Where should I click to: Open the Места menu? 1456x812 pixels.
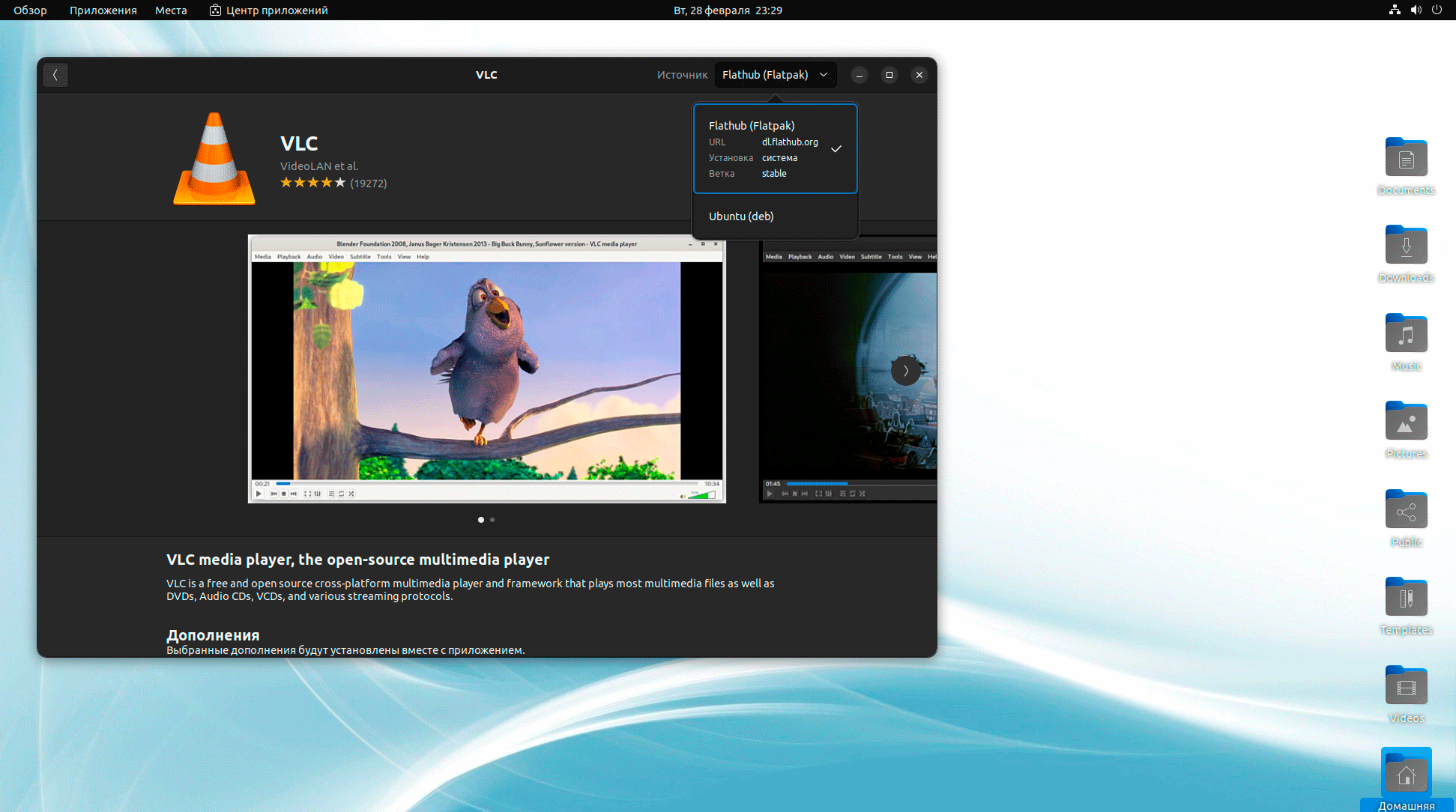[x=171, y=10]
